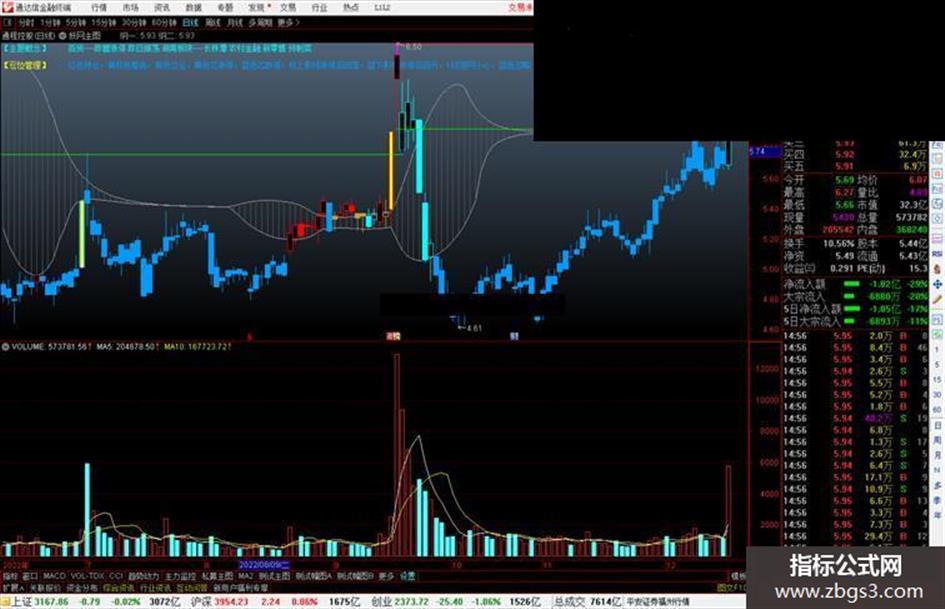Switch chart to 分时 period
This screenshot has width=945, height=609.
coord(26,22)
